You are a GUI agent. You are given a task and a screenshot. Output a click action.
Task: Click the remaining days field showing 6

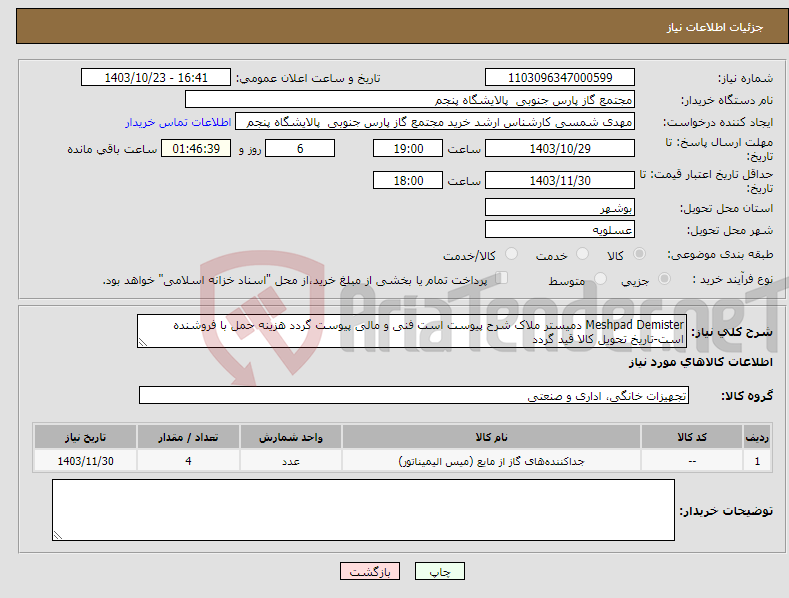click(x=300, y=148)
